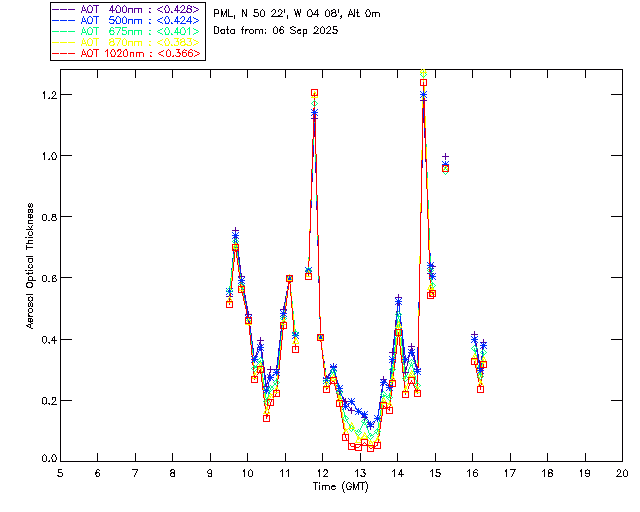Click the 12 tick on time axis
The image size is (640, 512).
click(x=322, y=472)
